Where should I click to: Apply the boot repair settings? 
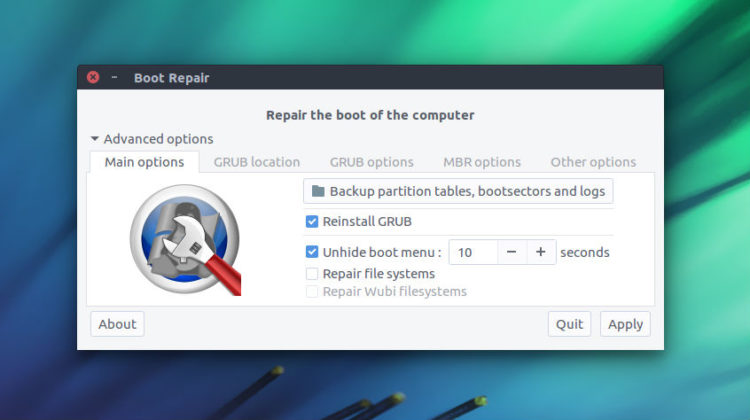[625, 324]
